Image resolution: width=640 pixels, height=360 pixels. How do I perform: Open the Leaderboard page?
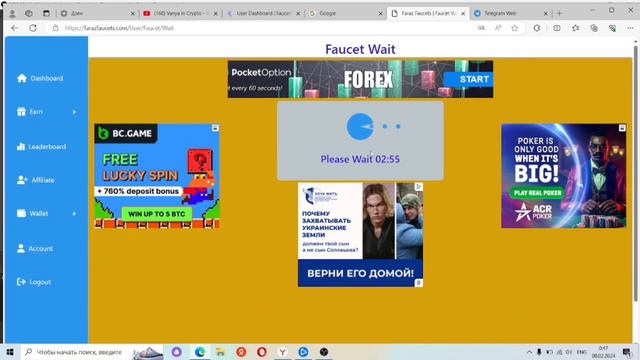coord(41,147)
